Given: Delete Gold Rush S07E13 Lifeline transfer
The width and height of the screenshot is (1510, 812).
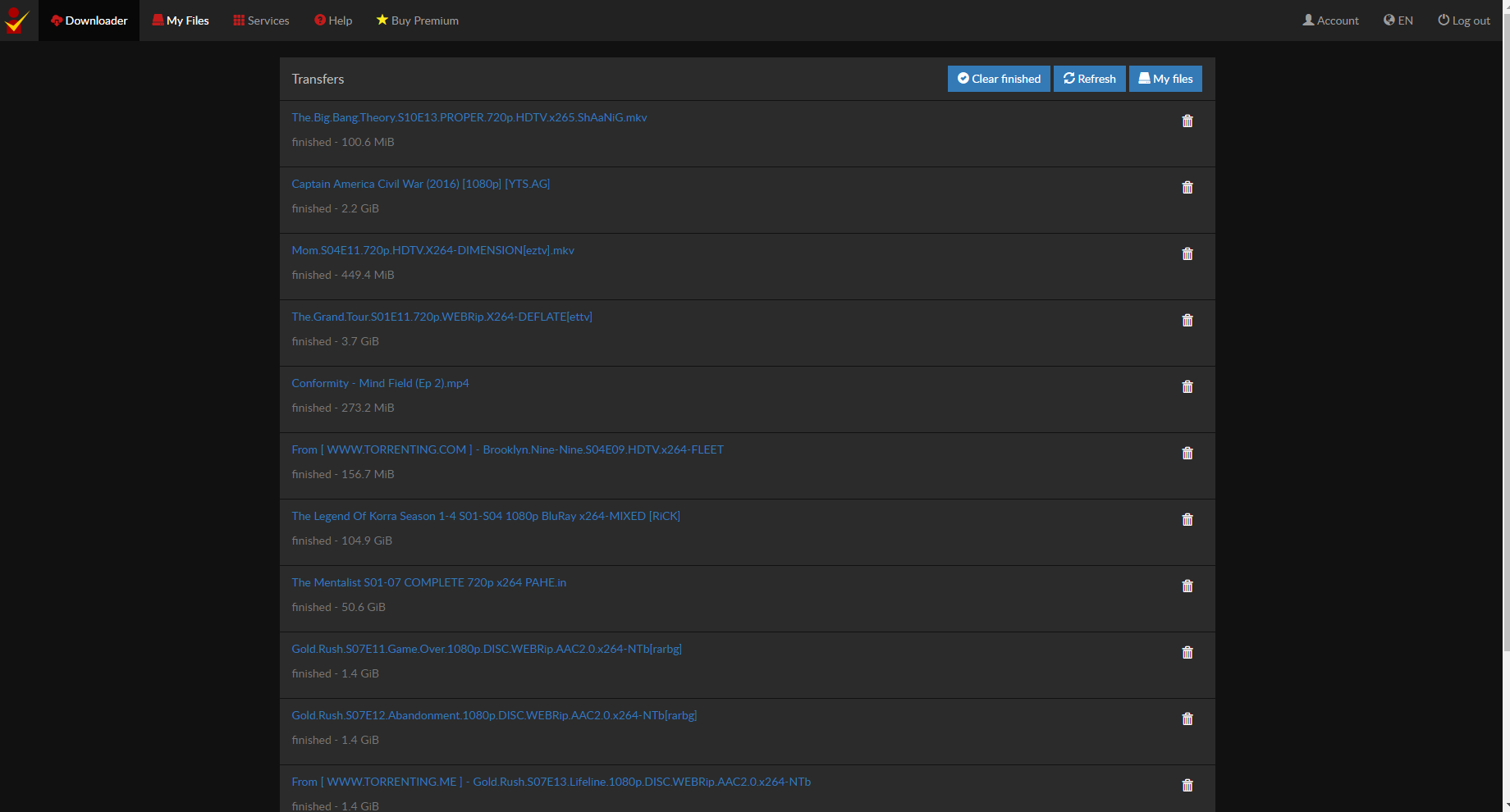Looking at the screenshot, I should click(1187, 786).
